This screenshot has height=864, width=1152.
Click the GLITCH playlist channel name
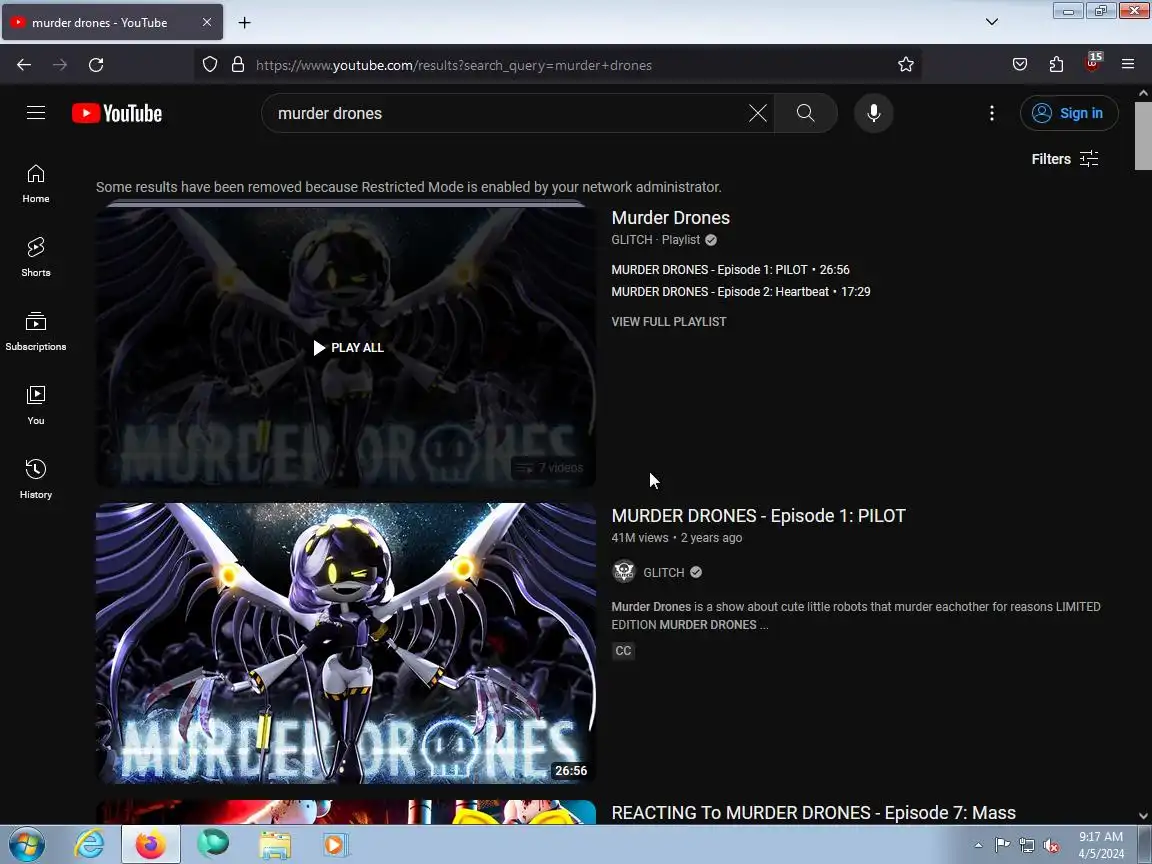pyautogui.click(x=632, y=240)
